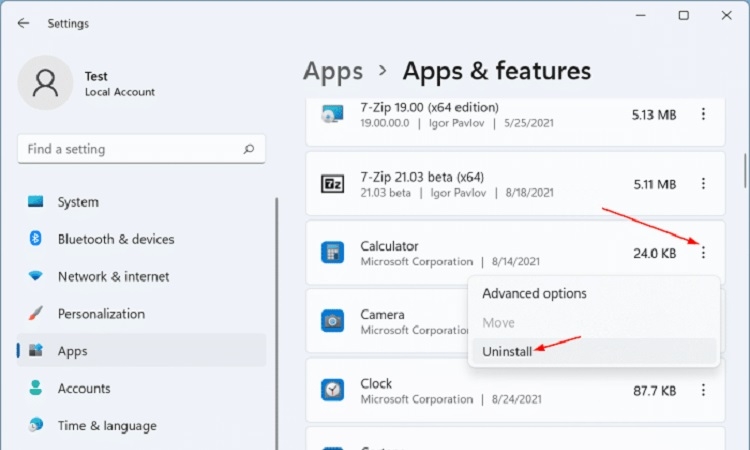The width and height of the screenshot is (750, 450).
Task: Click the Apps & features heading
Action: [x=496, y=71]
